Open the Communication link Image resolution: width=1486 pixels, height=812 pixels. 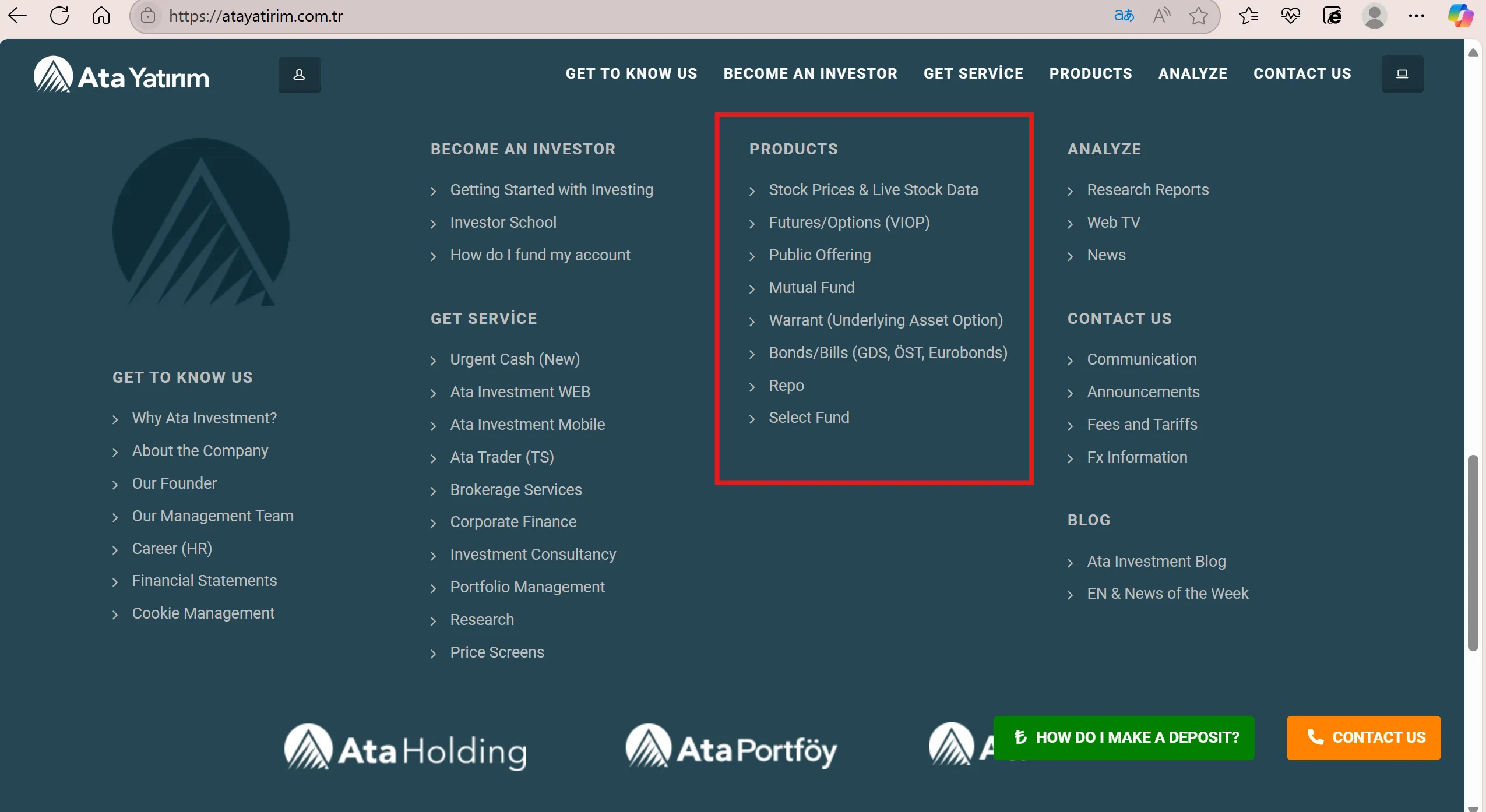[x=1141, y=359]
